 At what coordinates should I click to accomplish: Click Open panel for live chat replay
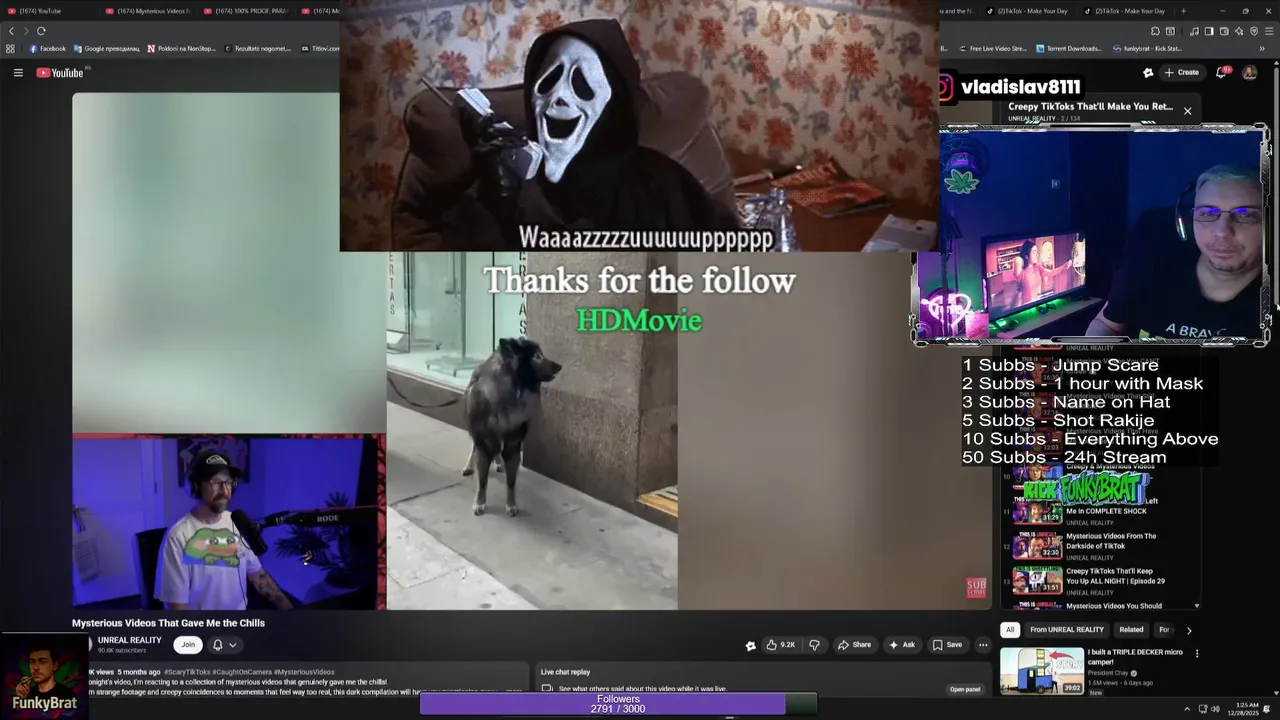click(x=965, y=689)
